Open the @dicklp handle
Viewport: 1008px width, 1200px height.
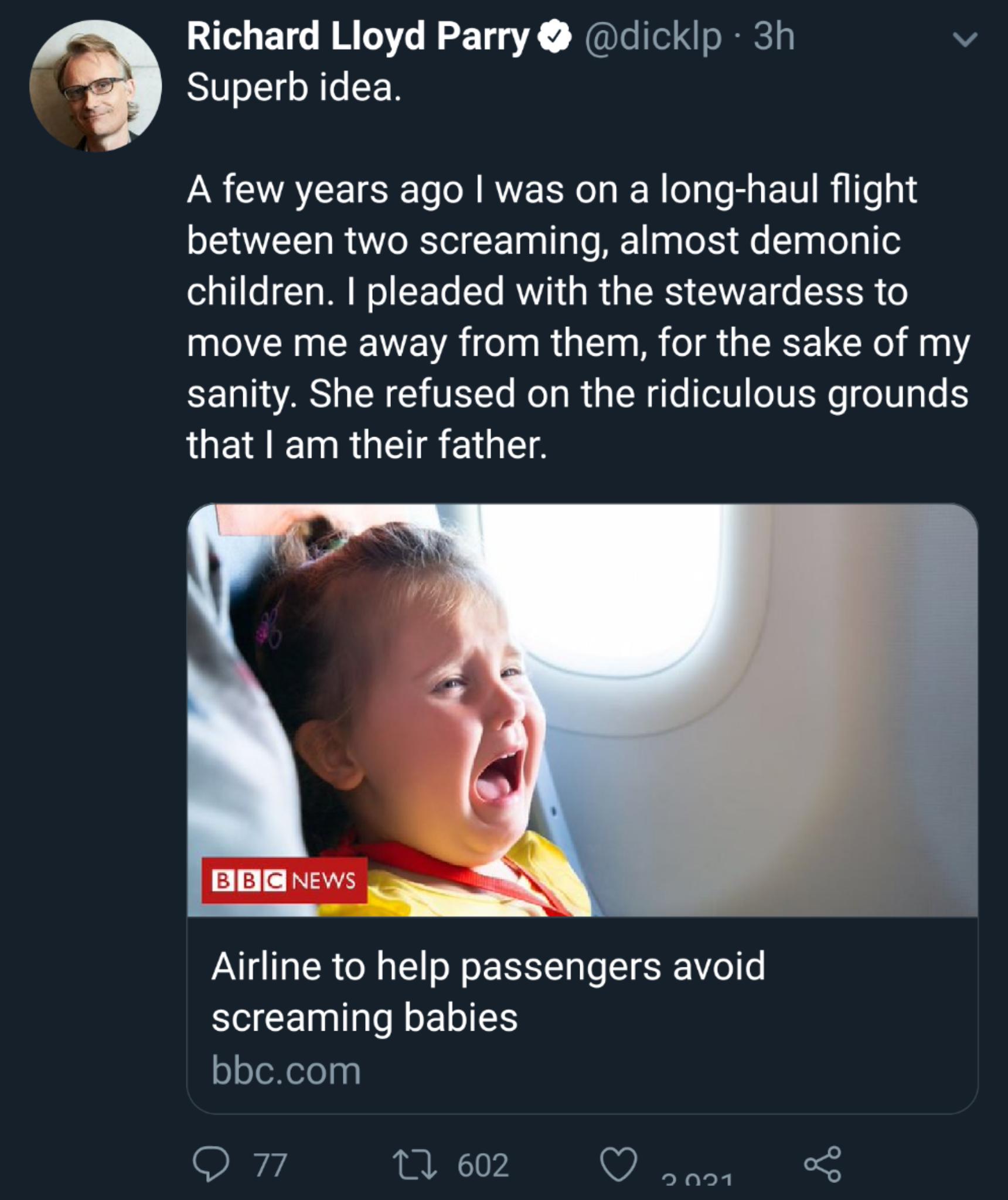(652, 37)
